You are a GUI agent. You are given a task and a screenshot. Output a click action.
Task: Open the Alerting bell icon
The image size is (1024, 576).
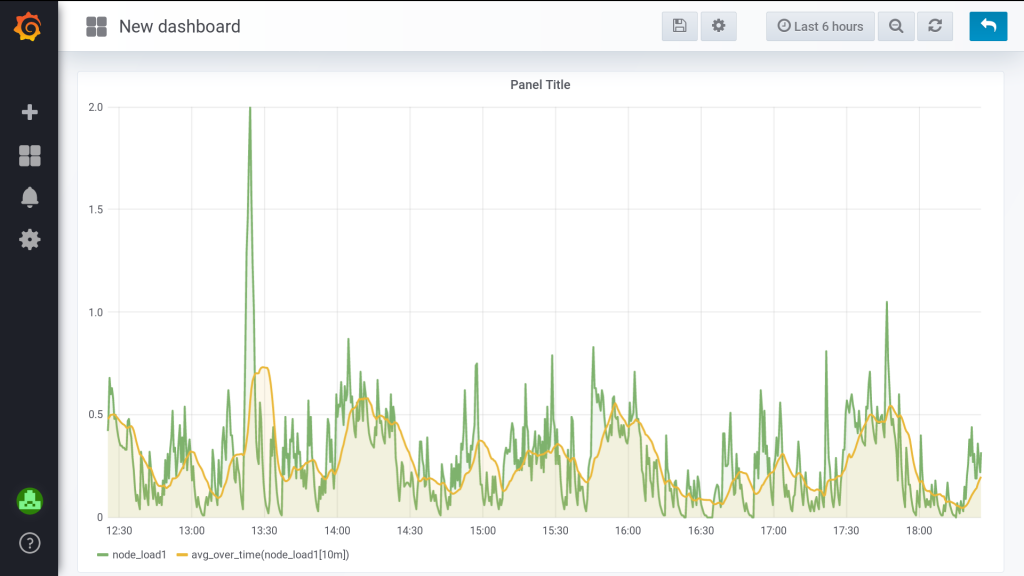coord(30,197)
